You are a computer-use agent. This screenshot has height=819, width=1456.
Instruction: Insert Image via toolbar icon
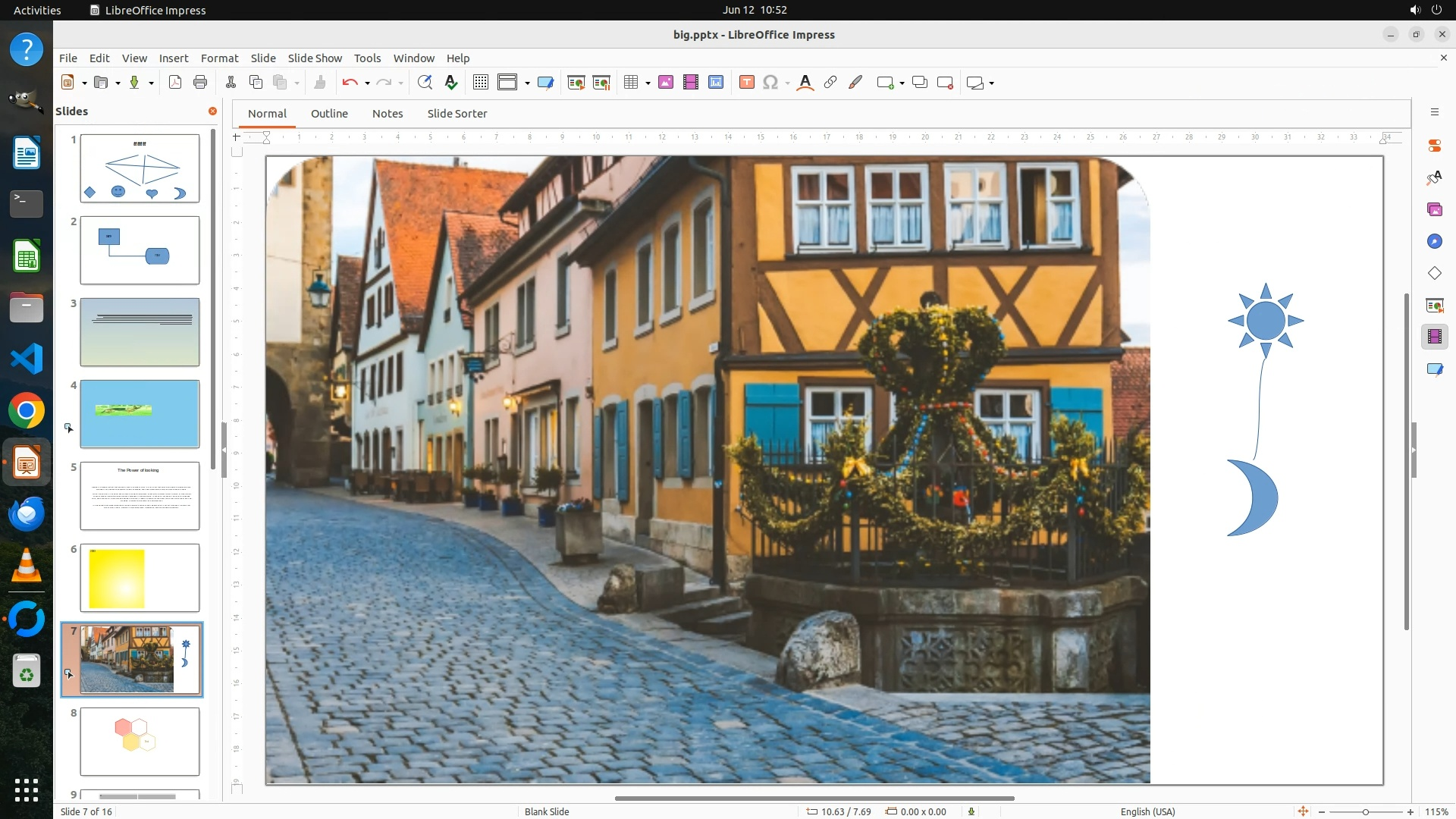(666, 83)
